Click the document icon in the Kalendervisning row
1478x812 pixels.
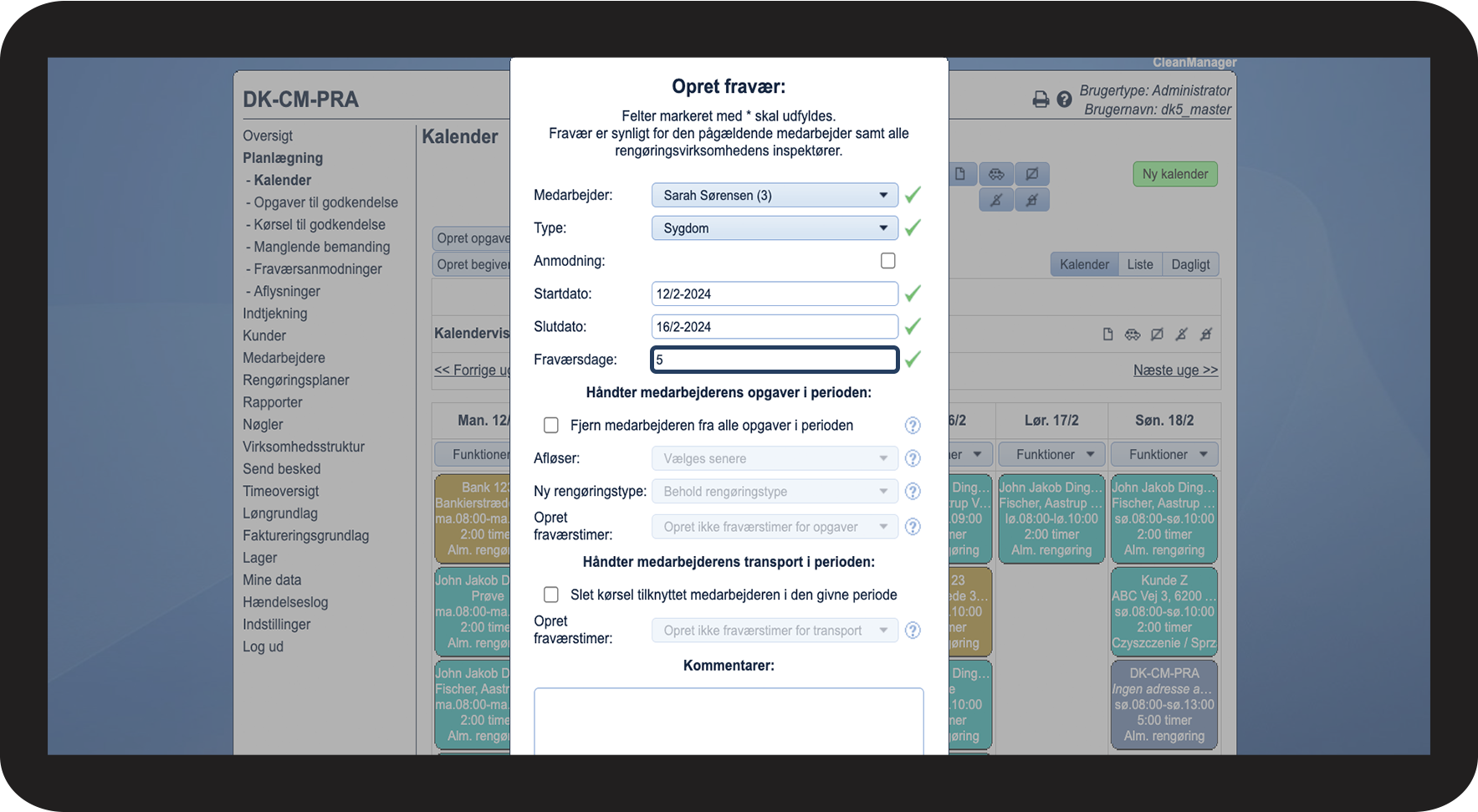pos(1107,335)
